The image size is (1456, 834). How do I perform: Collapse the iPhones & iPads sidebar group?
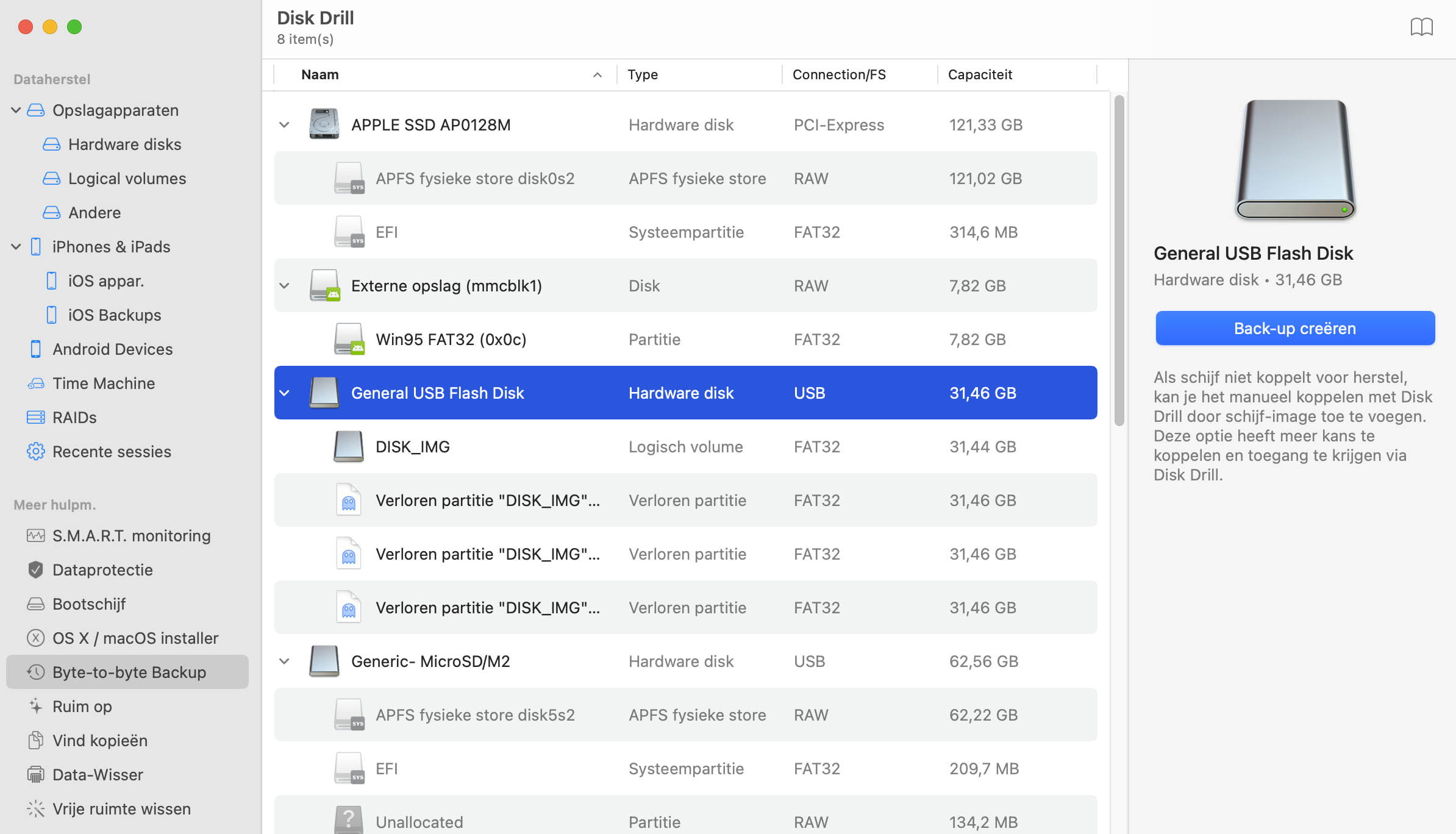tap(16, 247)
